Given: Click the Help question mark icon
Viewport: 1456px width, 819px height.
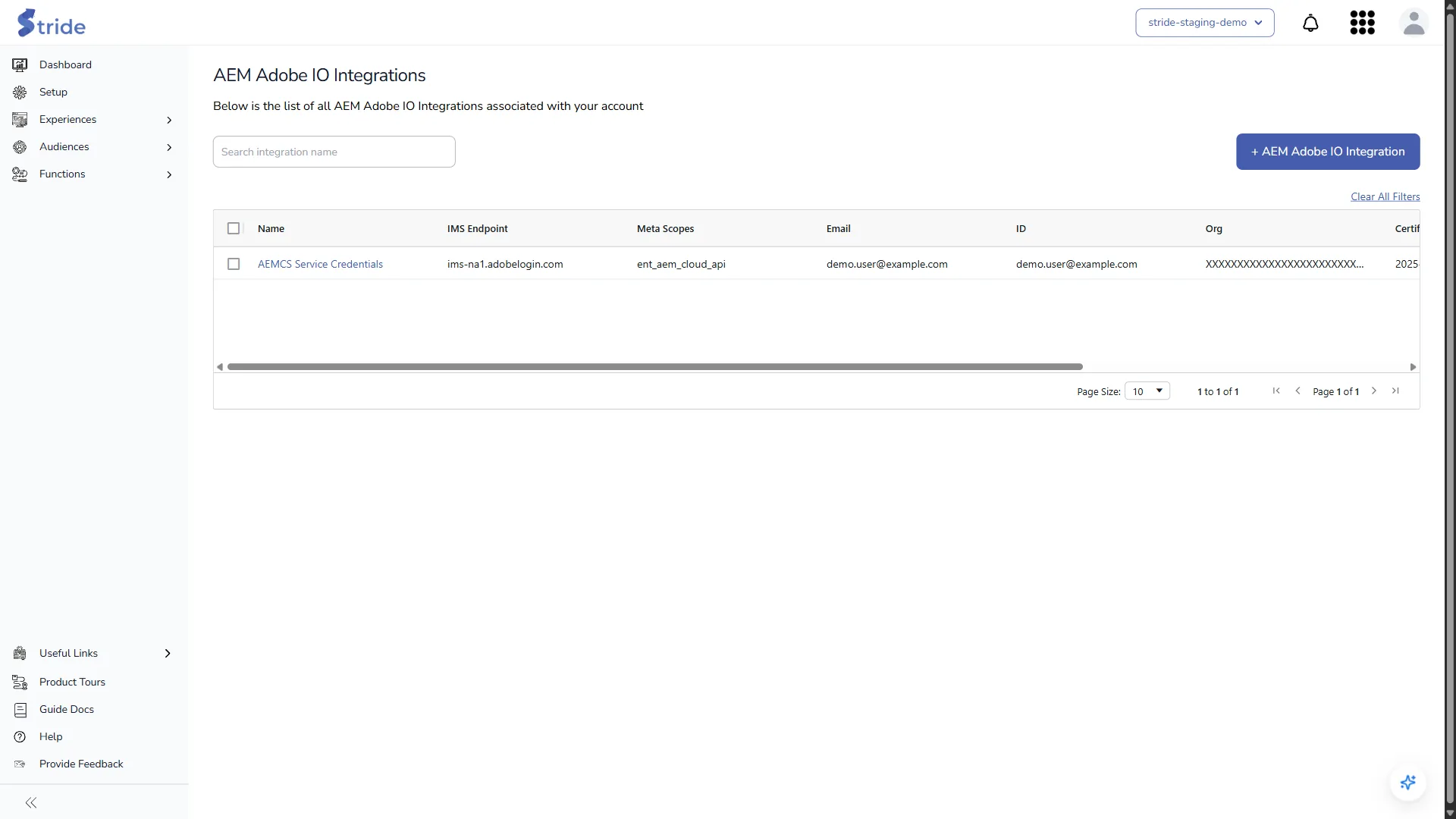Looking at the screenshot, I should coord(20,737).
